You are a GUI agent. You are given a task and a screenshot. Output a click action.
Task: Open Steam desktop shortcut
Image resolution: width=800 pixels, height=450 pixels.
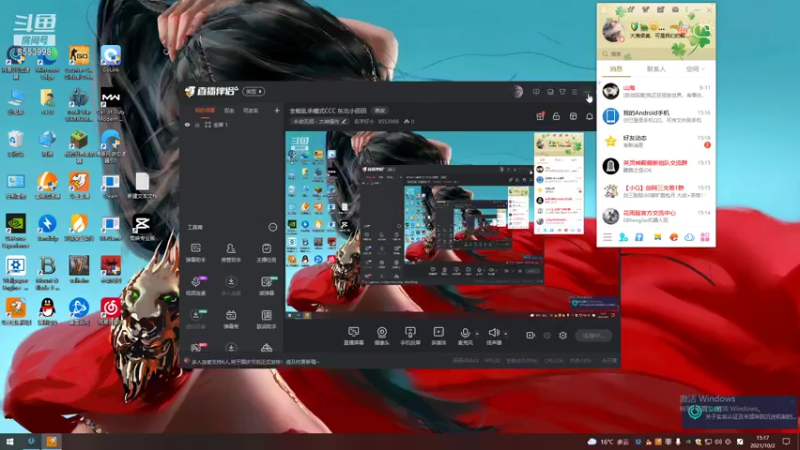coord(110,186)
